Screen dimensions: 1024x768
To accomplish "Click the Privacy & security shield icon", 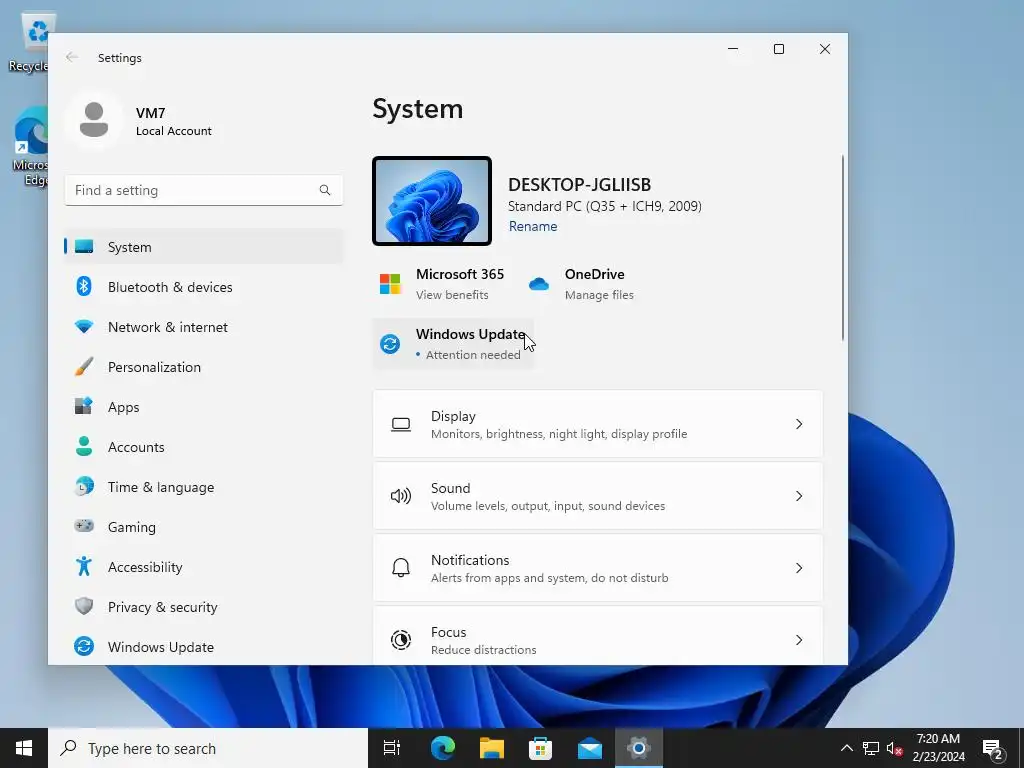I will [x=84, y=607].
